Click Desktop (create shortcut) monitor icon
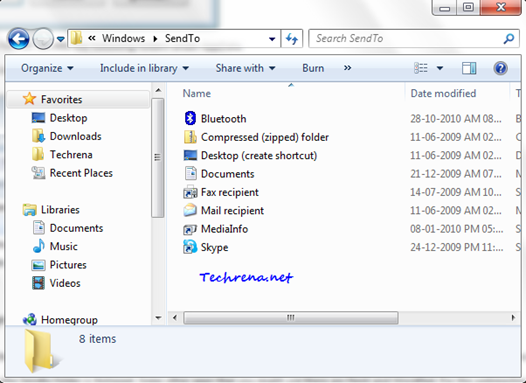The height and width of the screenshot is (383, 526). click(190, 155)
